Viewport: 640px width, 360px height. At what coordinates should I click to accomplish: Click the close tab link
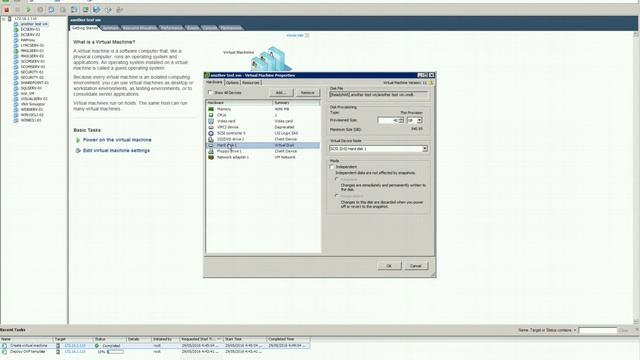[x=295, y=36]
